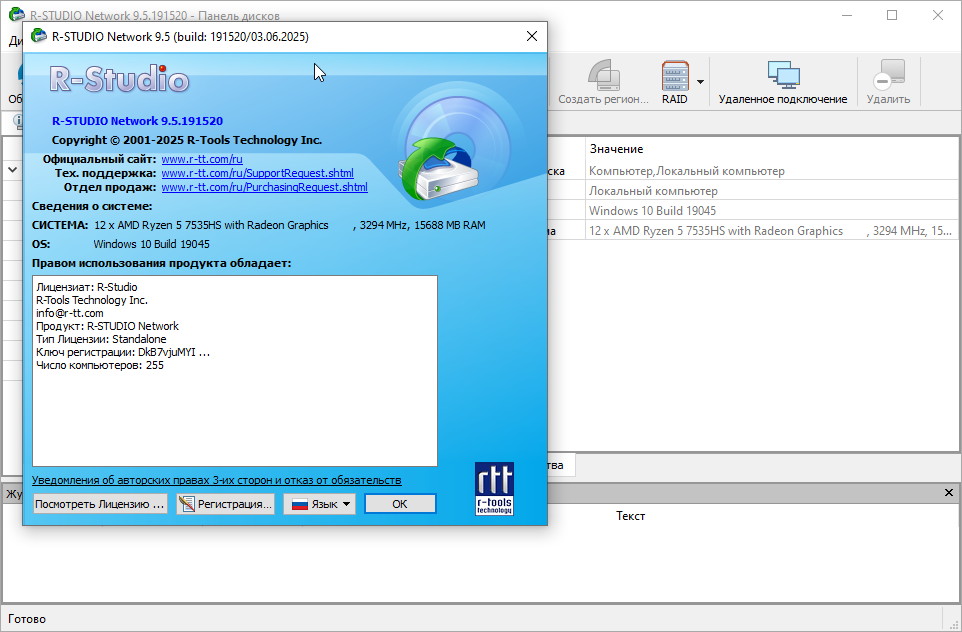Viewport: 962px width, 632px height.
Task: Click the R-Studio icon in main window title
Action: (x=17, y=14)
